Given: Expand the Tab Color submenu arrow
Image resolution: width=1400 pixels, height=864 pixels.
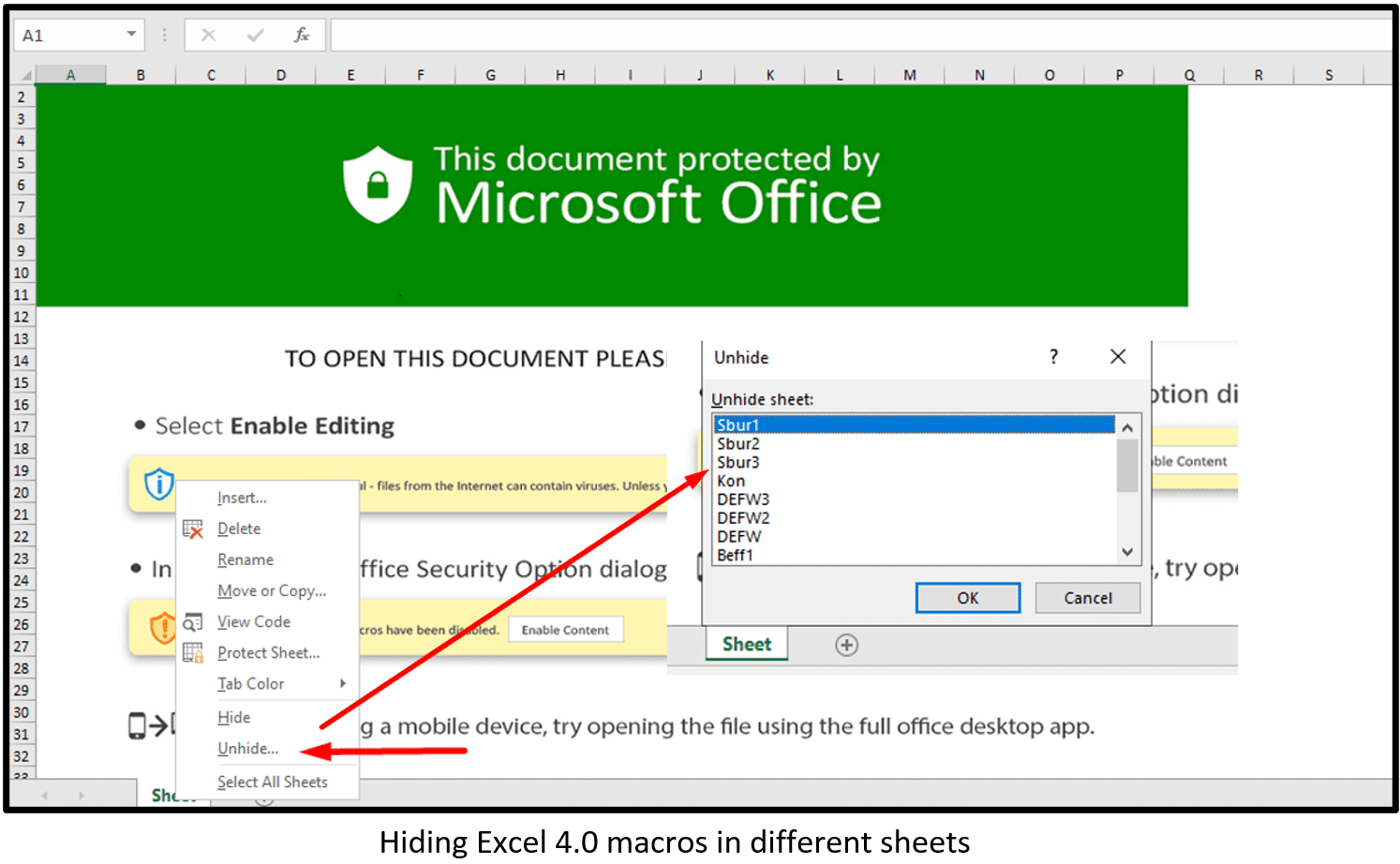Looking at the screenshot, I should 343,683.
